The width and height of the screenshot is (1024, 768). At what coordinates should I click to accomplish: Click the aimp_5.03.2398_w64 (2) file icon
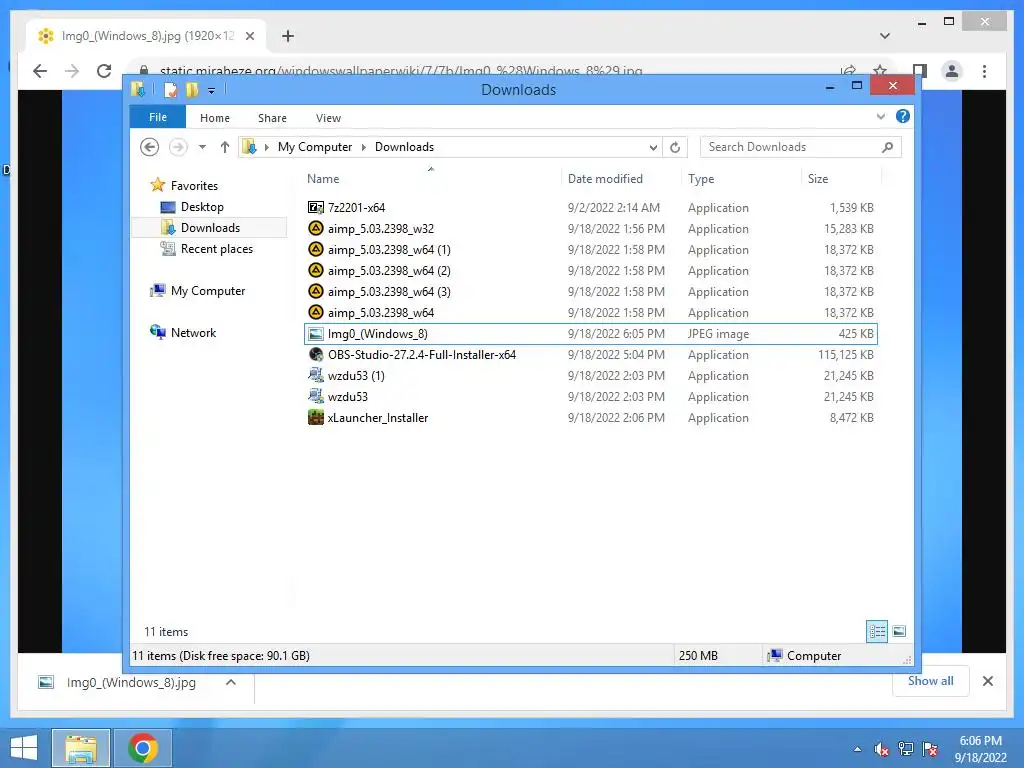click(x=315, y=270)
